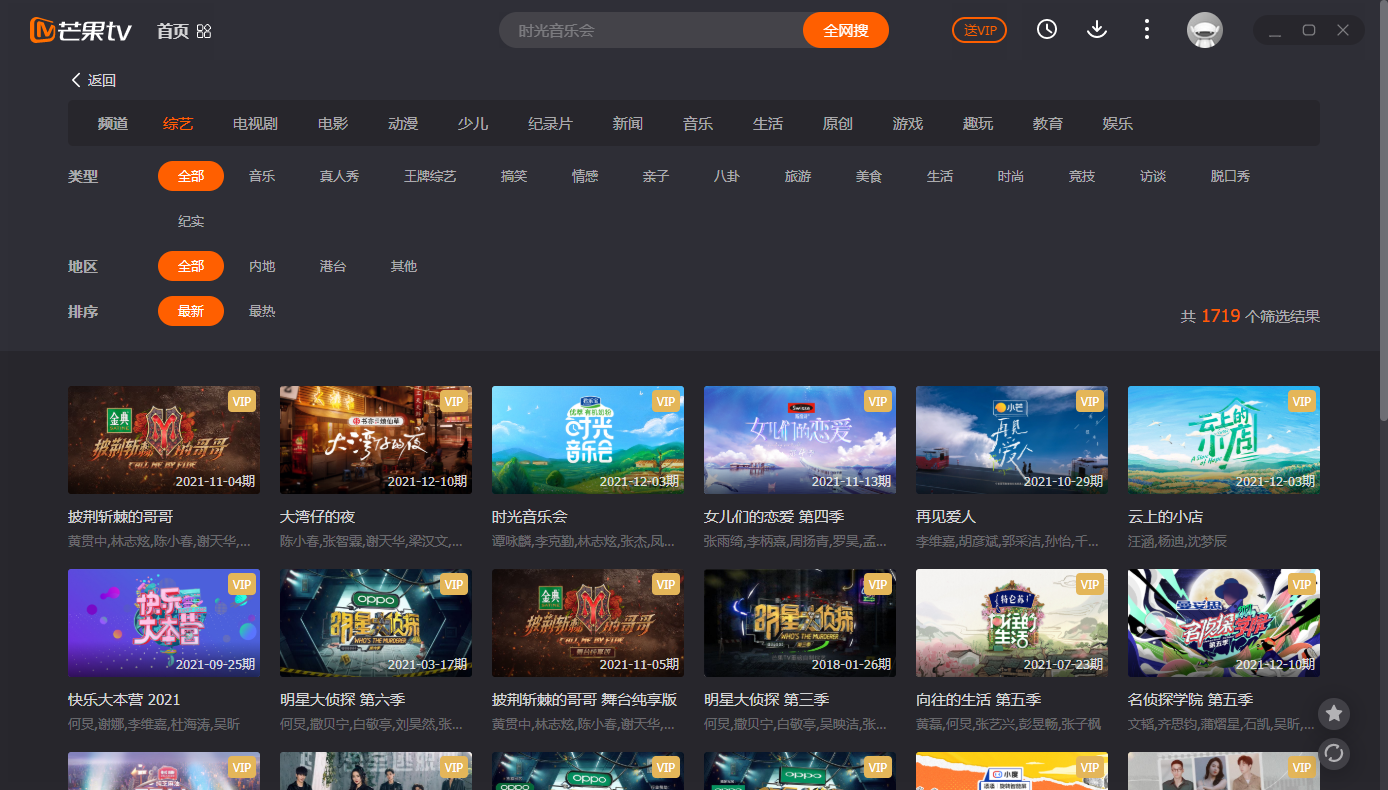Open the 时光音乐会 show thumbnail
The height and width of the screenshot is (790, 1388).
[x=588, y=440]
